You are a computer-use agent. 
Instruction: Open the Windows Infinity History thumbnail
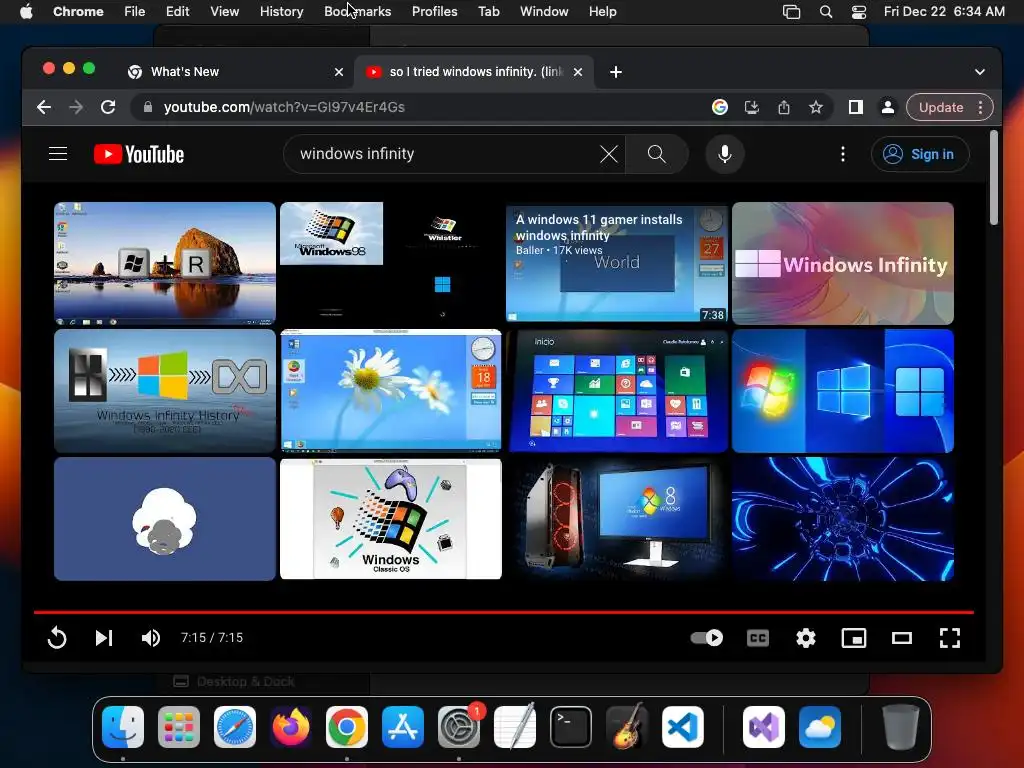[x=165, y=391]
